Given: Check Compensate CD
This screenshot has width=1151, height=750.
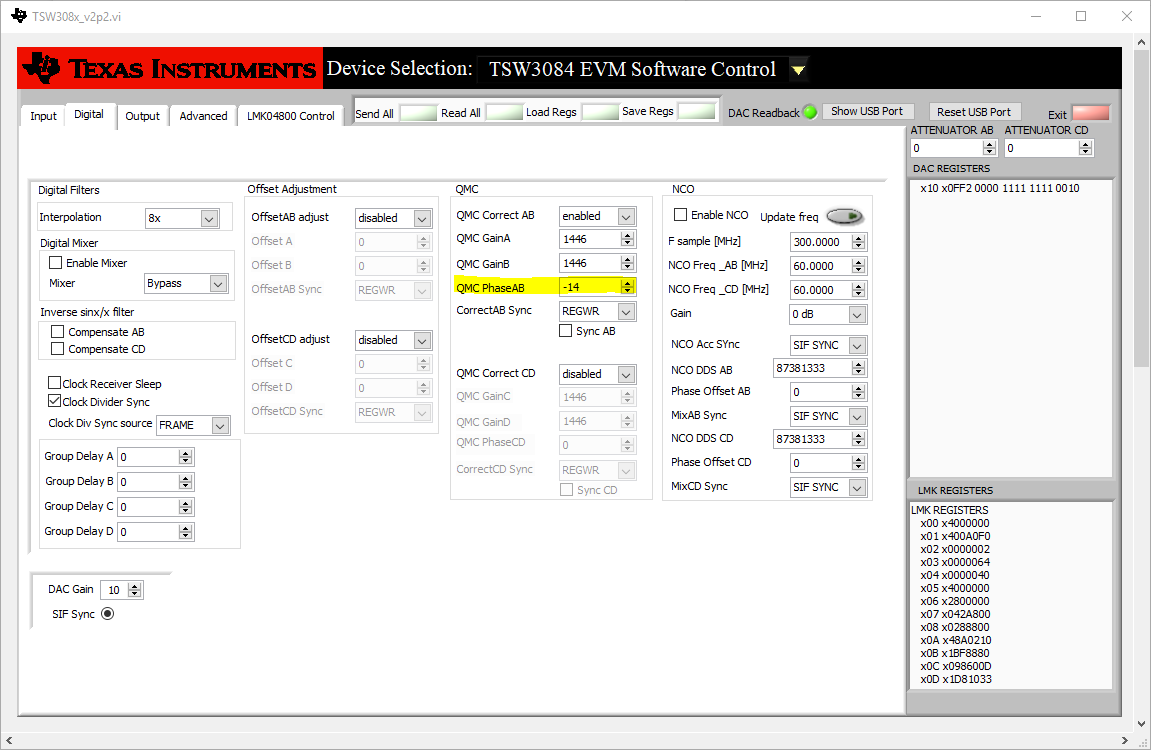Looking at the screenshot, I should (x=57, y=349).
